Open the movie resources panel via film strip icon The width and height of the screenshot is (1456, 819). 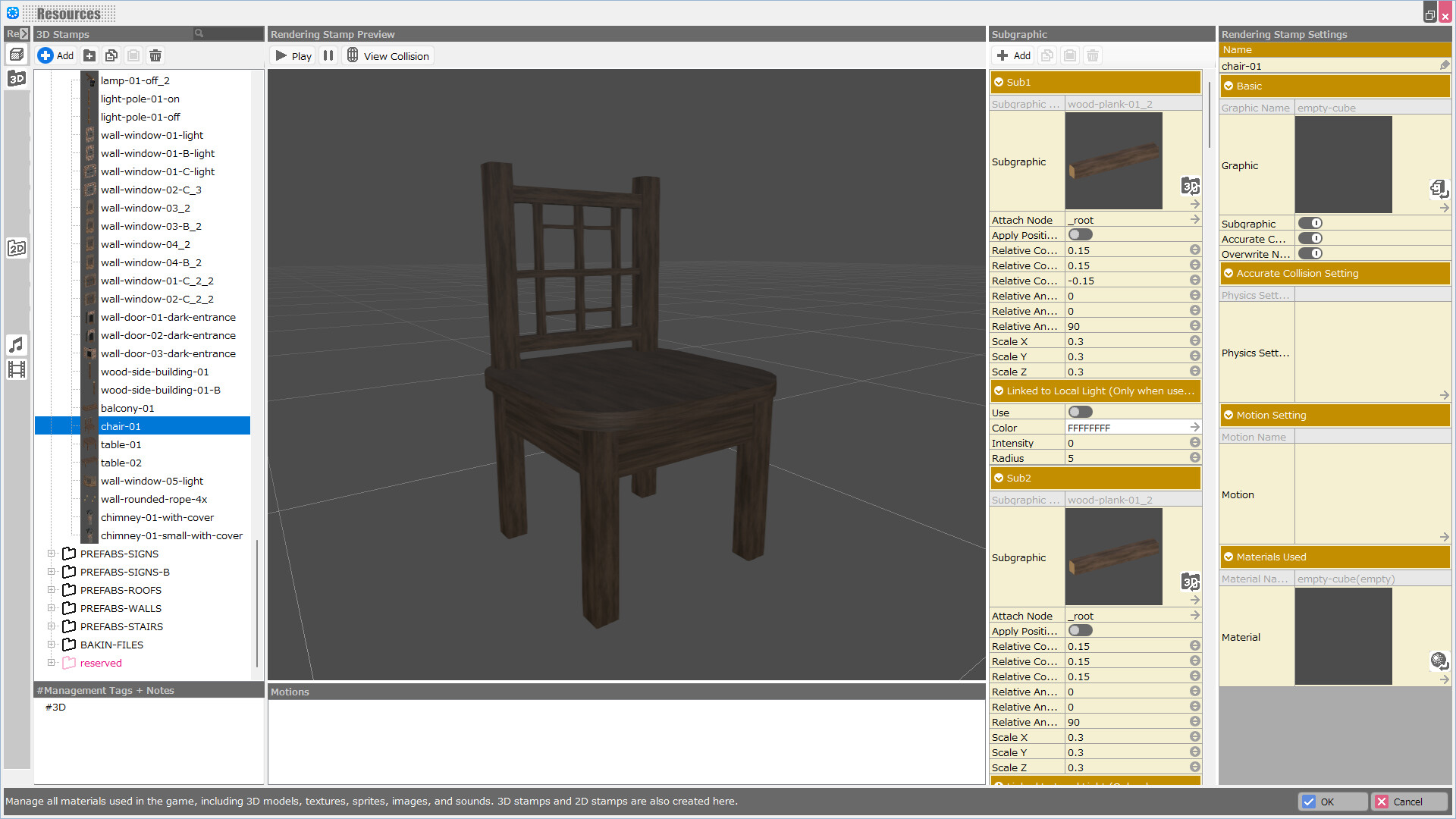(17, 369)
